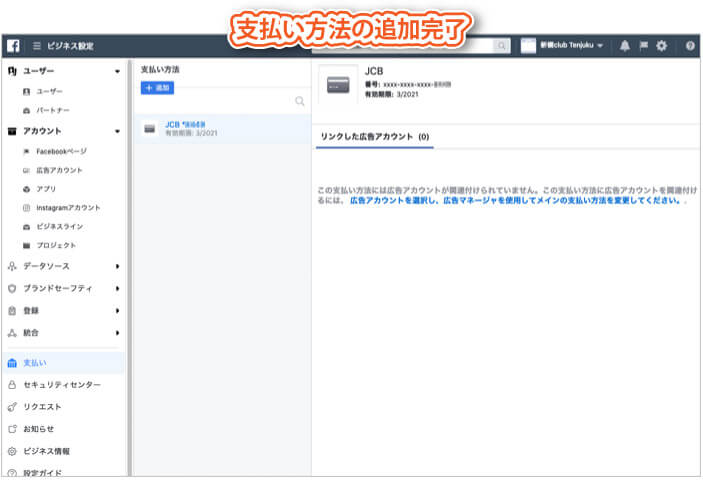The image size is (703, 480).
Task: Select ユーザー sub-item in sidebar
Action: [x=49, y=91]
